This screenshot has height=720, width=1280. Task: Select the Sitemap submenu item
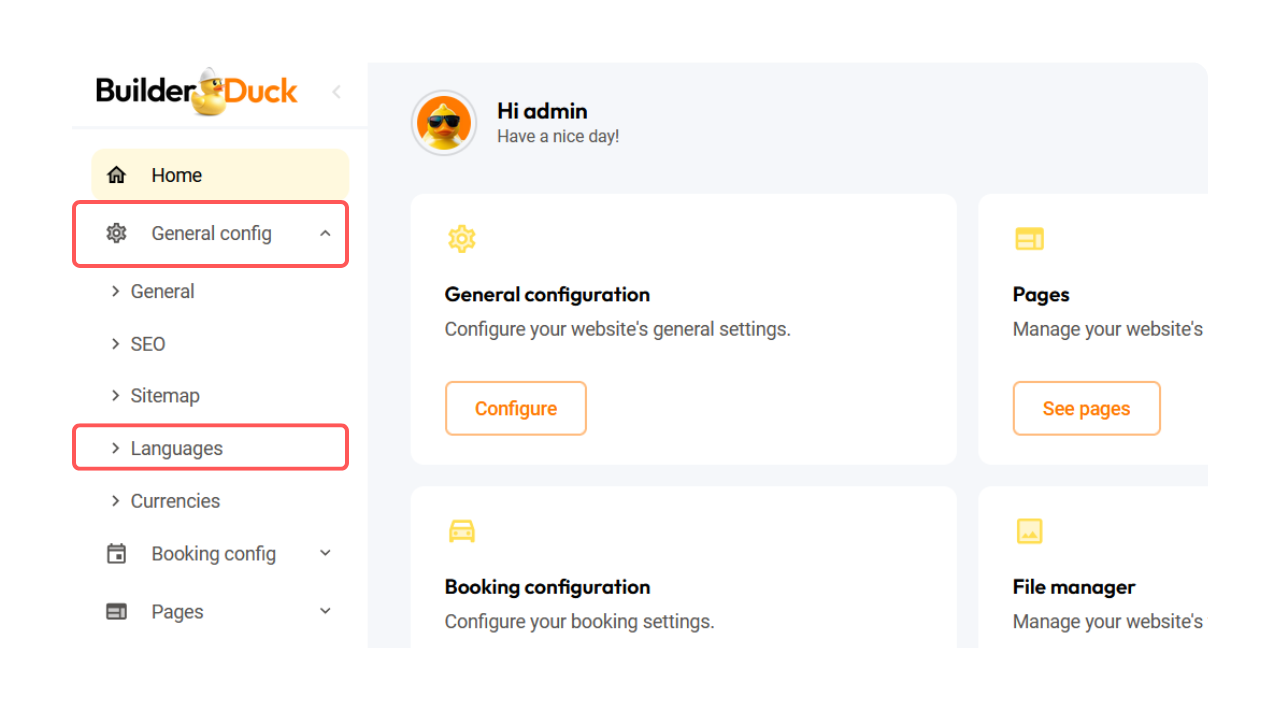[165, 396]
